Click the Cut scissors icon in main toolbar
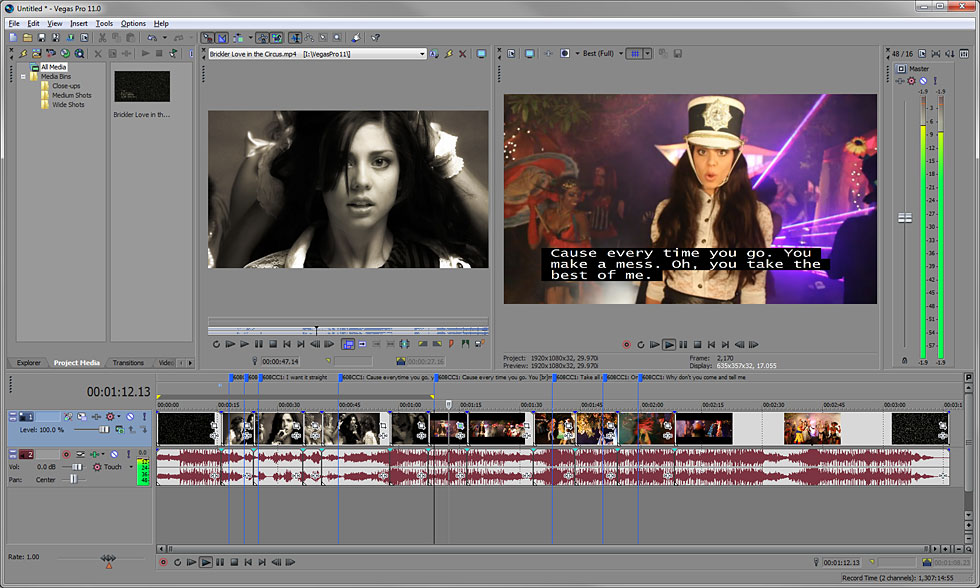The height and width of the screenshot is (588, 980). (102, 37)
